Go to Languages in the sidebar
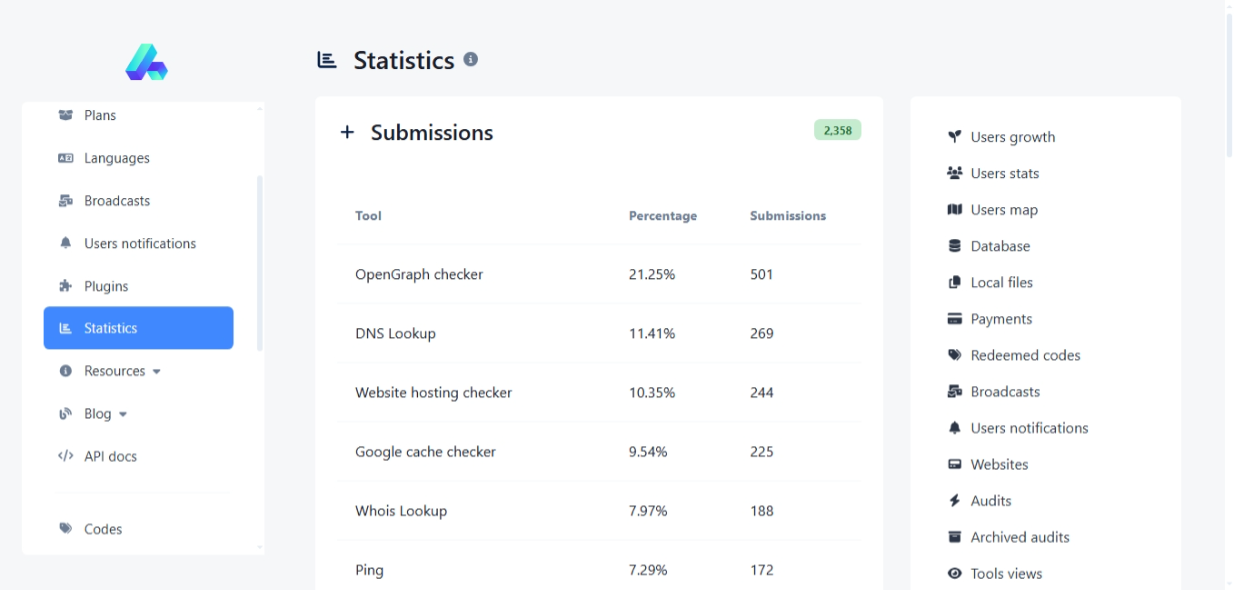 pos(116,158)
